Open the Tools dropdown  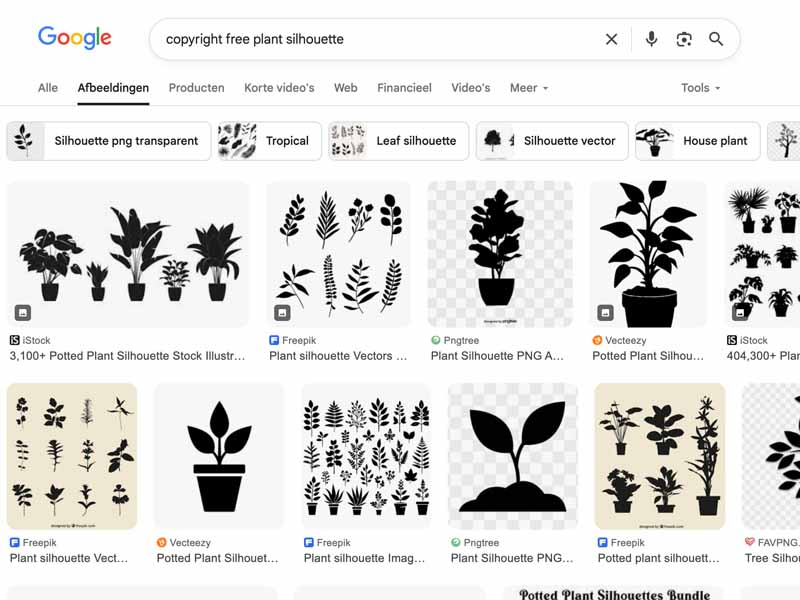pyautogui.click(x=700, y=88)
